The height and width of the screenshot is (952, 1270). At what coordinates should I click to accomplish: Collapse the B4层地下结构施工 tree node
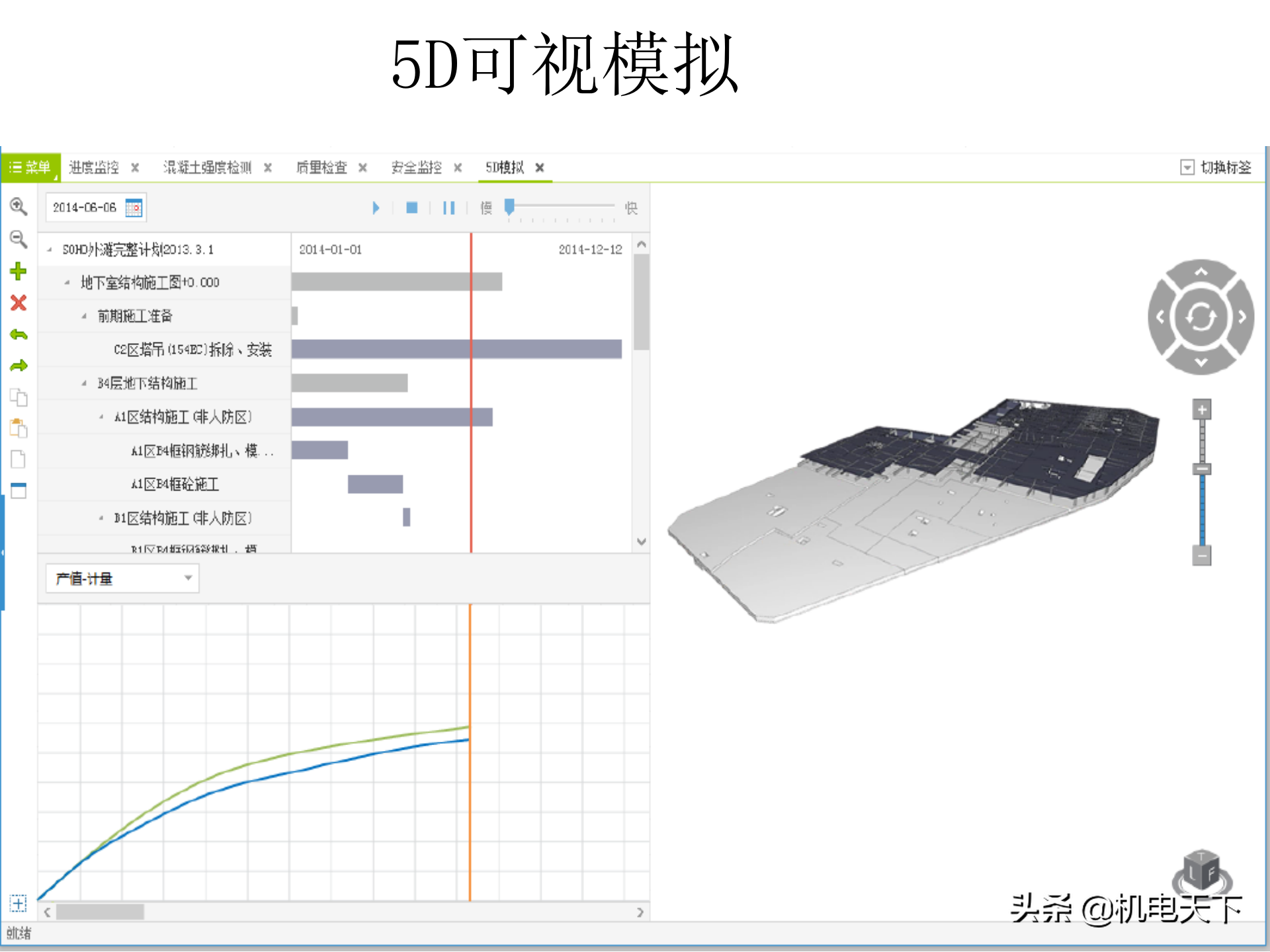pos(84,383)
